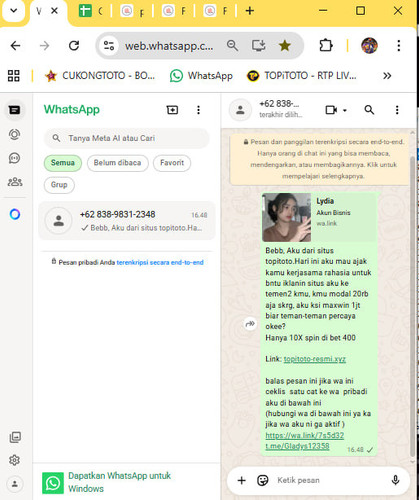The height and width of the screenshot is (500, 419).
Task: Open contact avatar in chat header
Action: point(240,110)
